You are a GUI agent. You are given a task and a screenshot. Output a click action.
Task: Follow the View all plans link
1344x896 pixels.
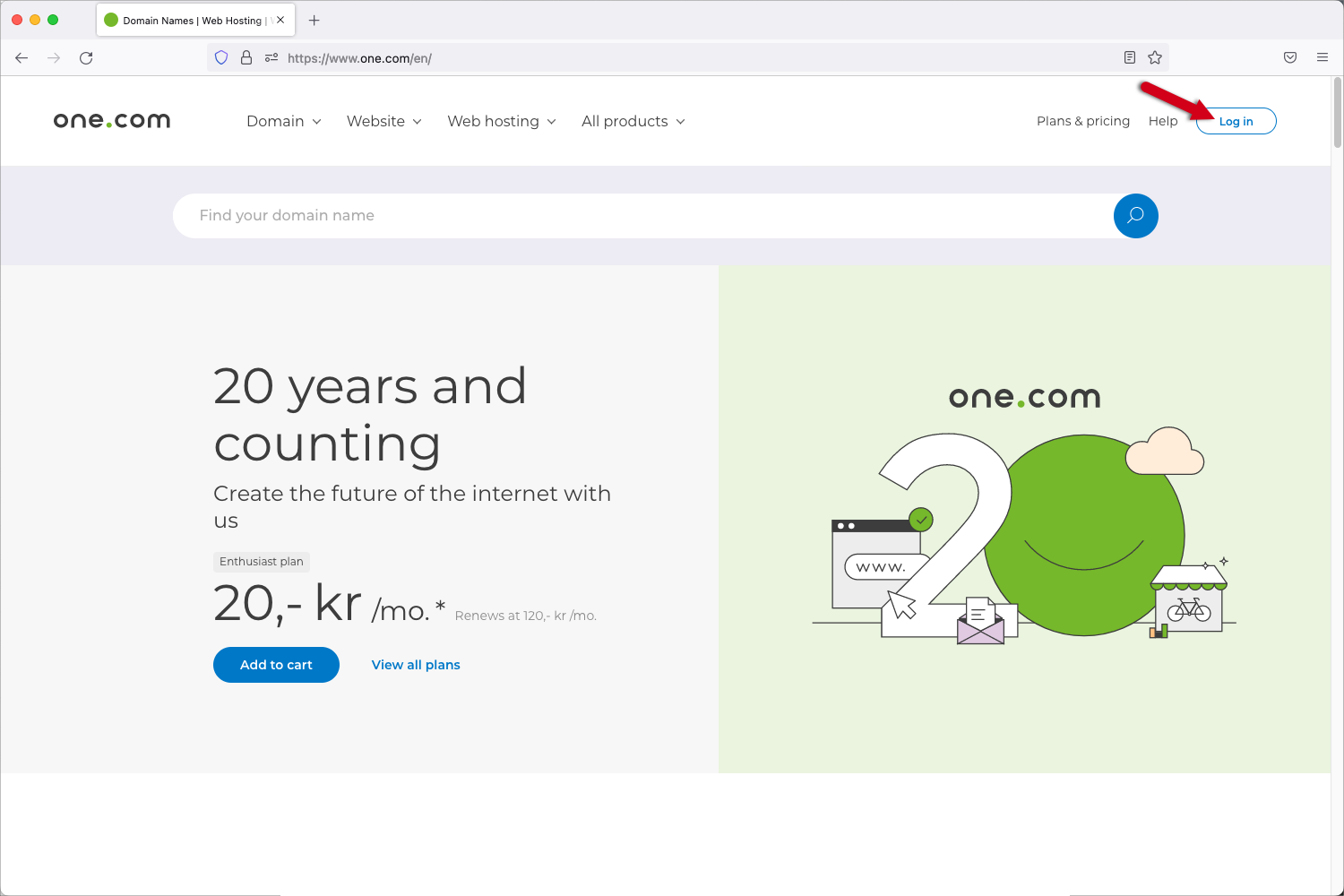416,665
